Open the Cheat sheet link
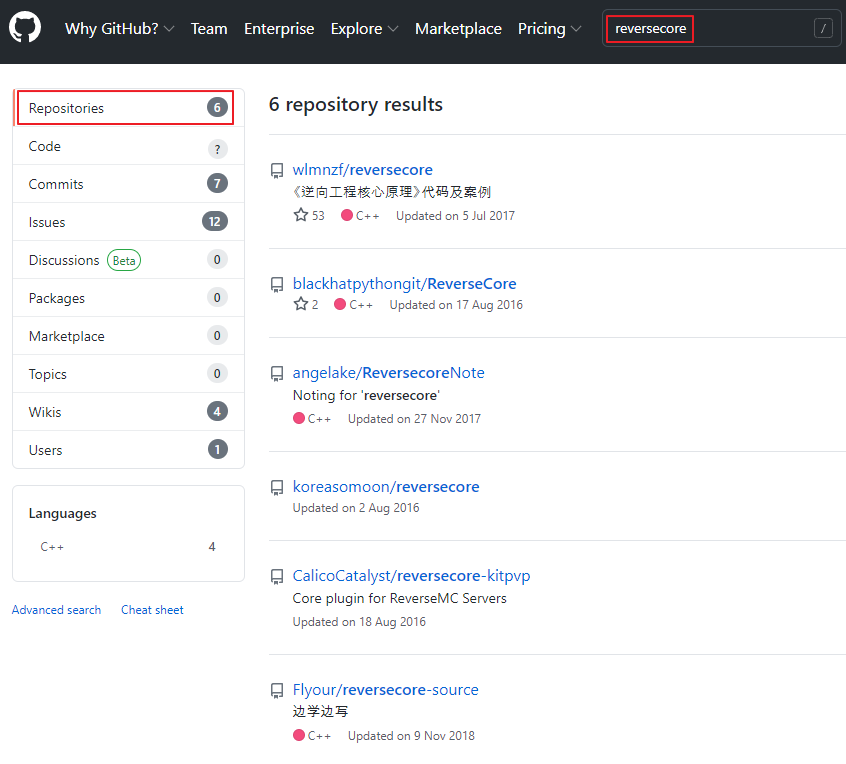Screen dimensions: 846x764 152,610
